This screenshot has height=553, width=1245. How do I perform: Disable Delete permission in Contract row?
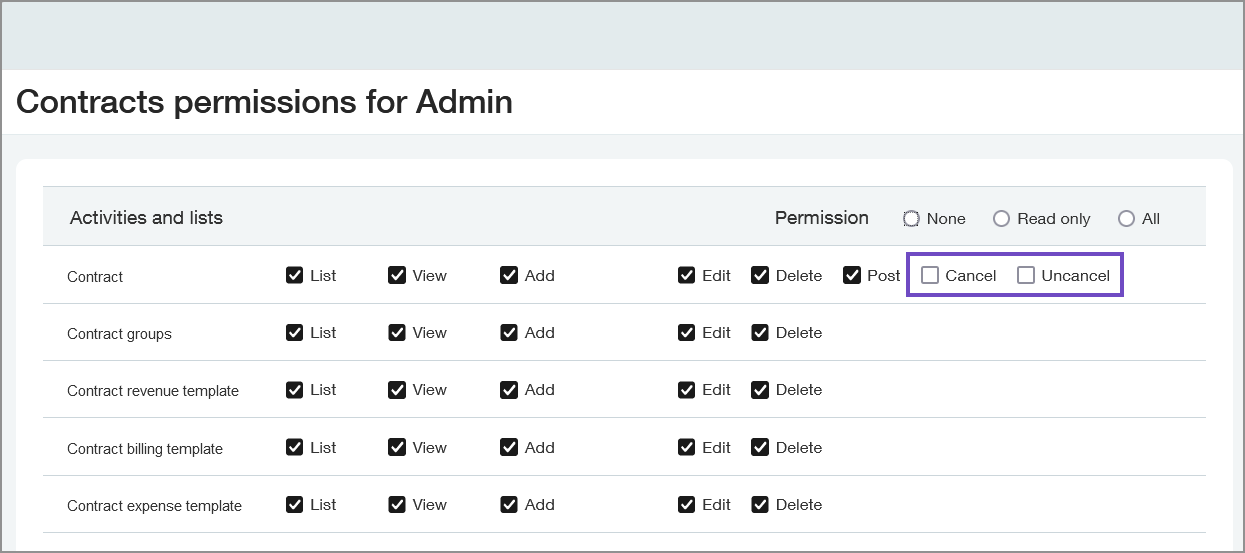click(760, 275)
